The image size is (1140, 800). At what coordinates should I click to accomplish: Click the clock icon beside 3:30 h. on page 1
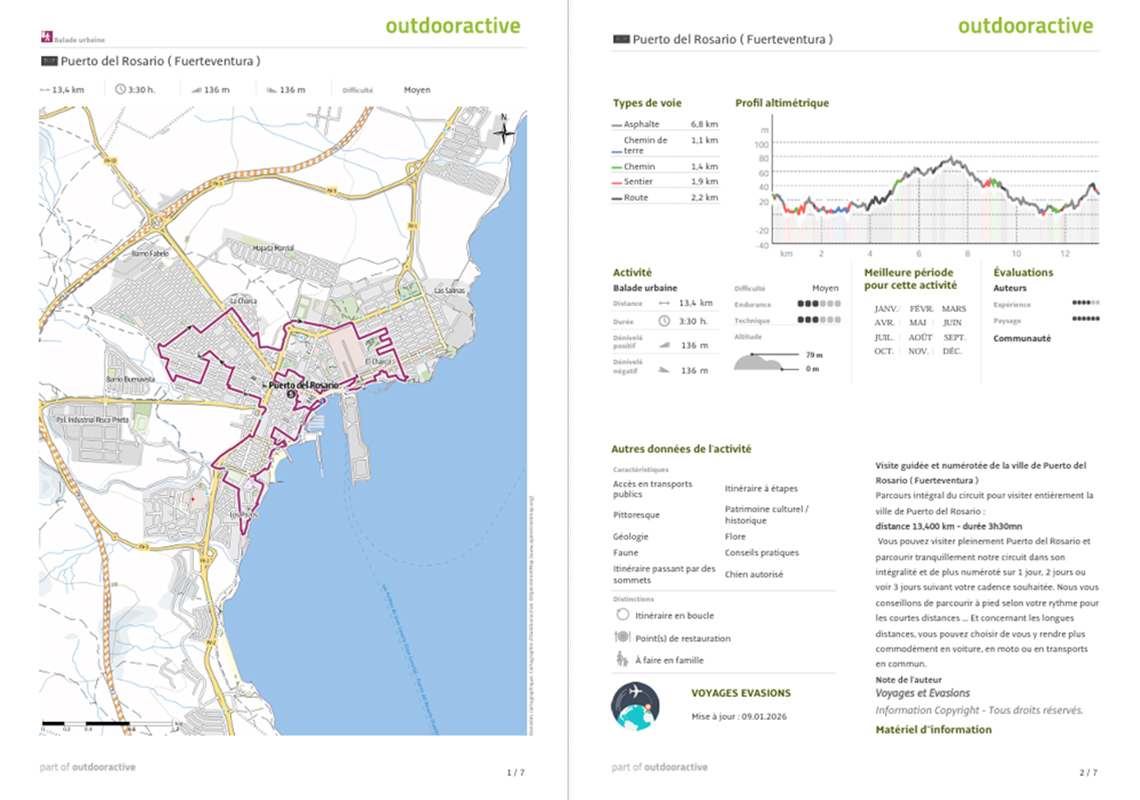pyautogui.click(x=121, y=89)
